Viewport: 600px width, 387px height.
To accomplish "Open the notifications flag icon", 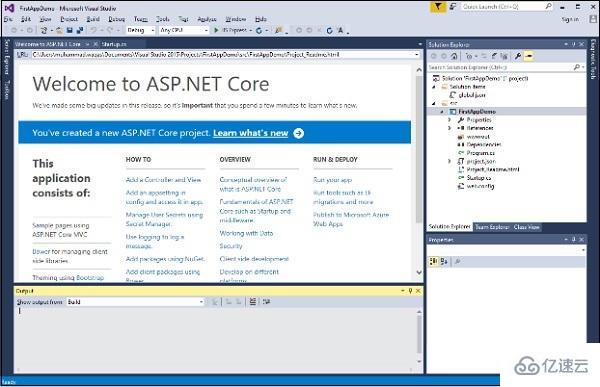I will (438, 7).
